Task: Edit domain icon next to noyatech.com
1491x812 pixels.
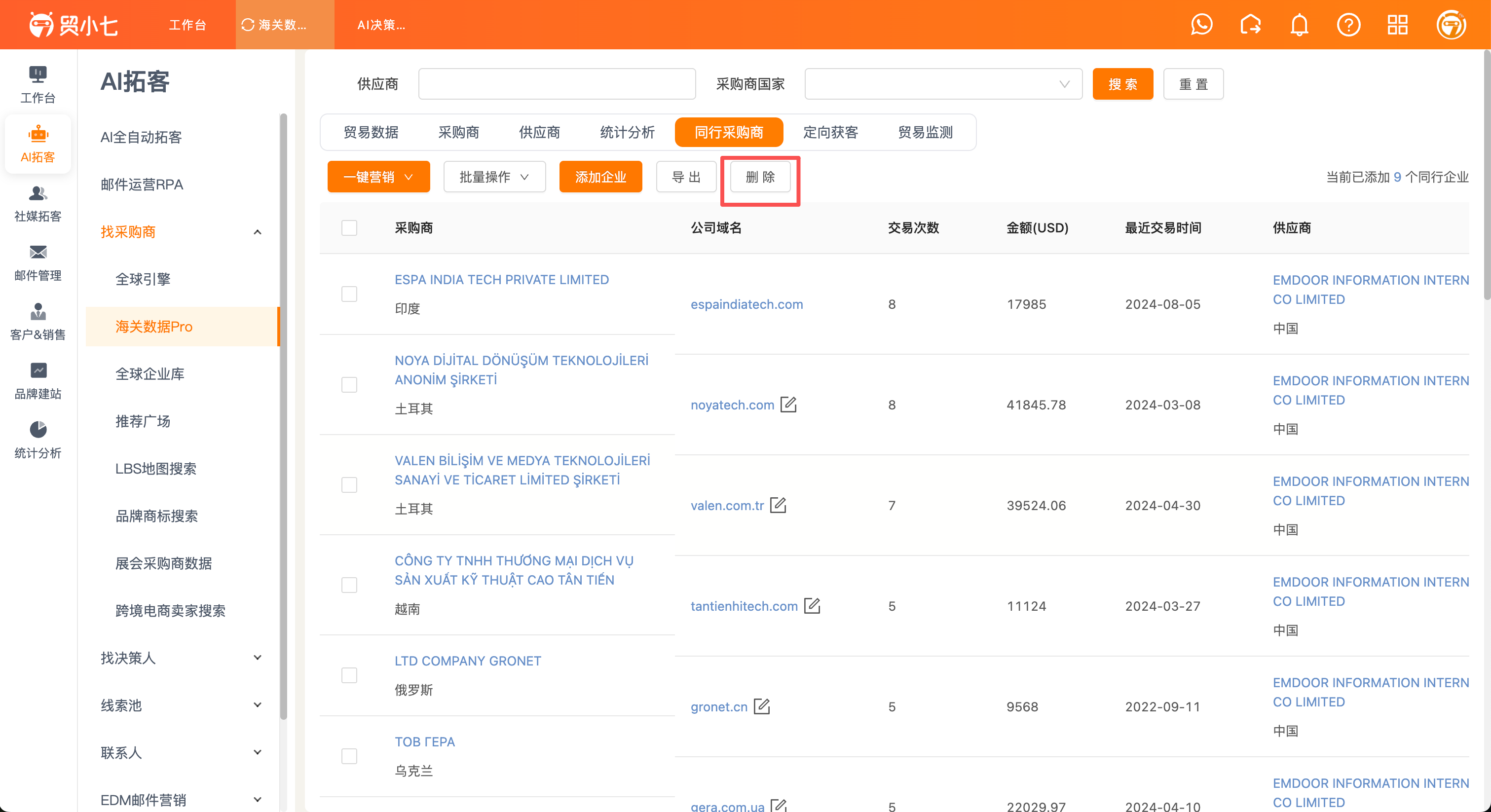Action: coord(788,404)
